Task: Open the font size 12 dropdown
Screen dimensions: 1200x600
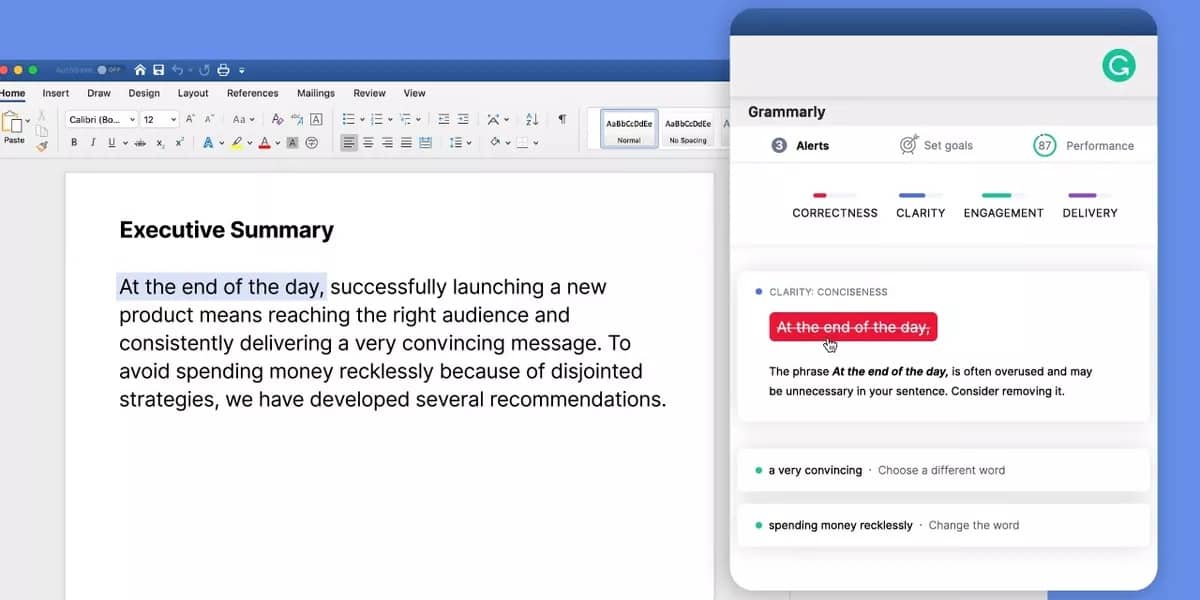Action: (x=159, y=119)
